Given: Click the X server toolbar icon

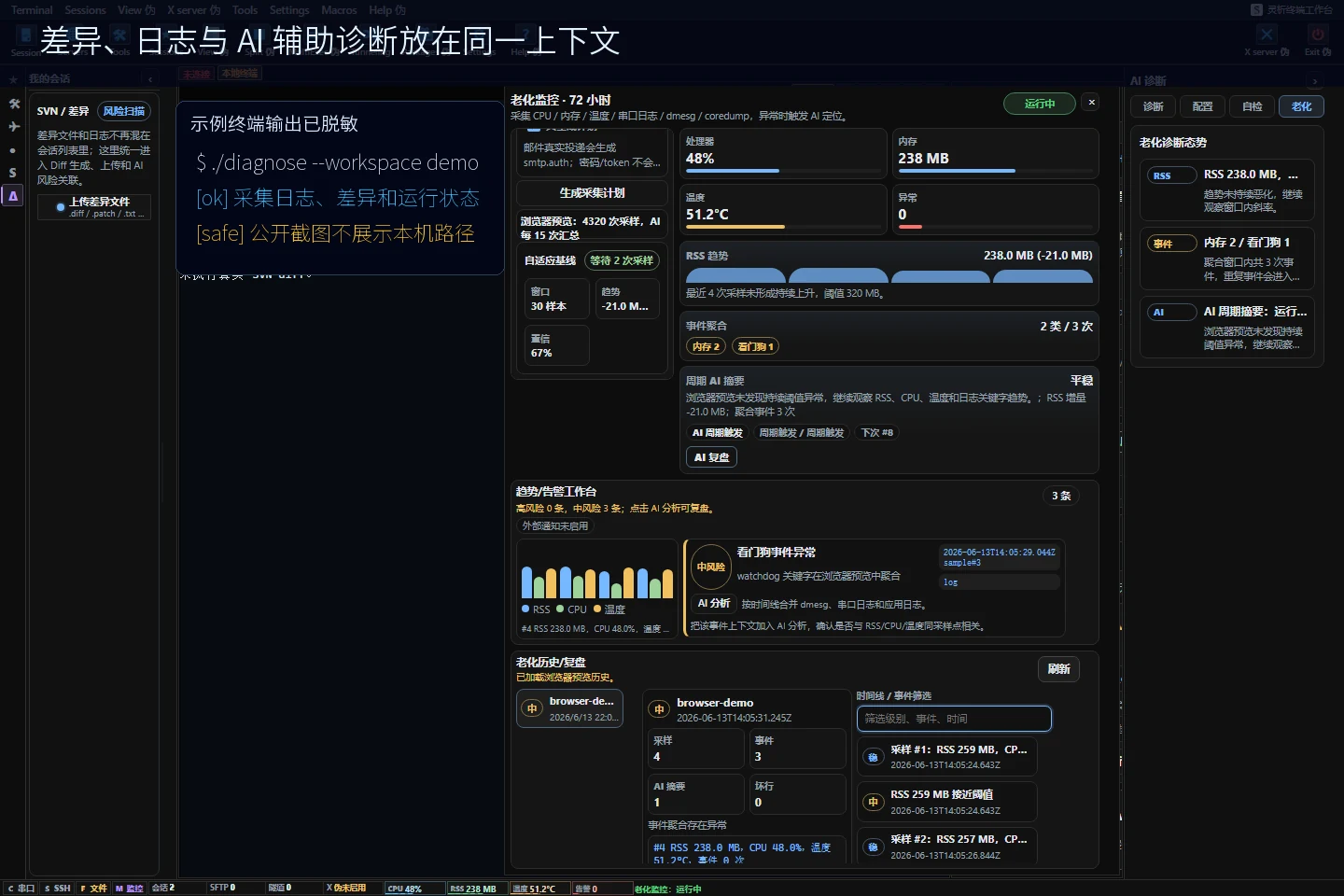Looking at the screenshot, I should [x=1267, y=35].
